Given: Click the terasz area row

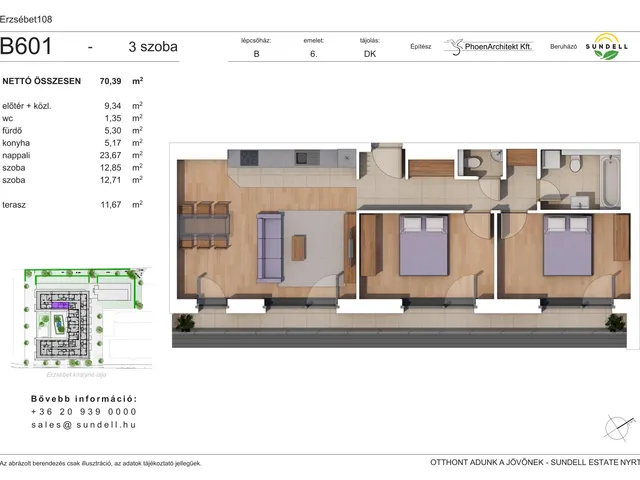Looking at the screenshot, I should tap(72, 204).
